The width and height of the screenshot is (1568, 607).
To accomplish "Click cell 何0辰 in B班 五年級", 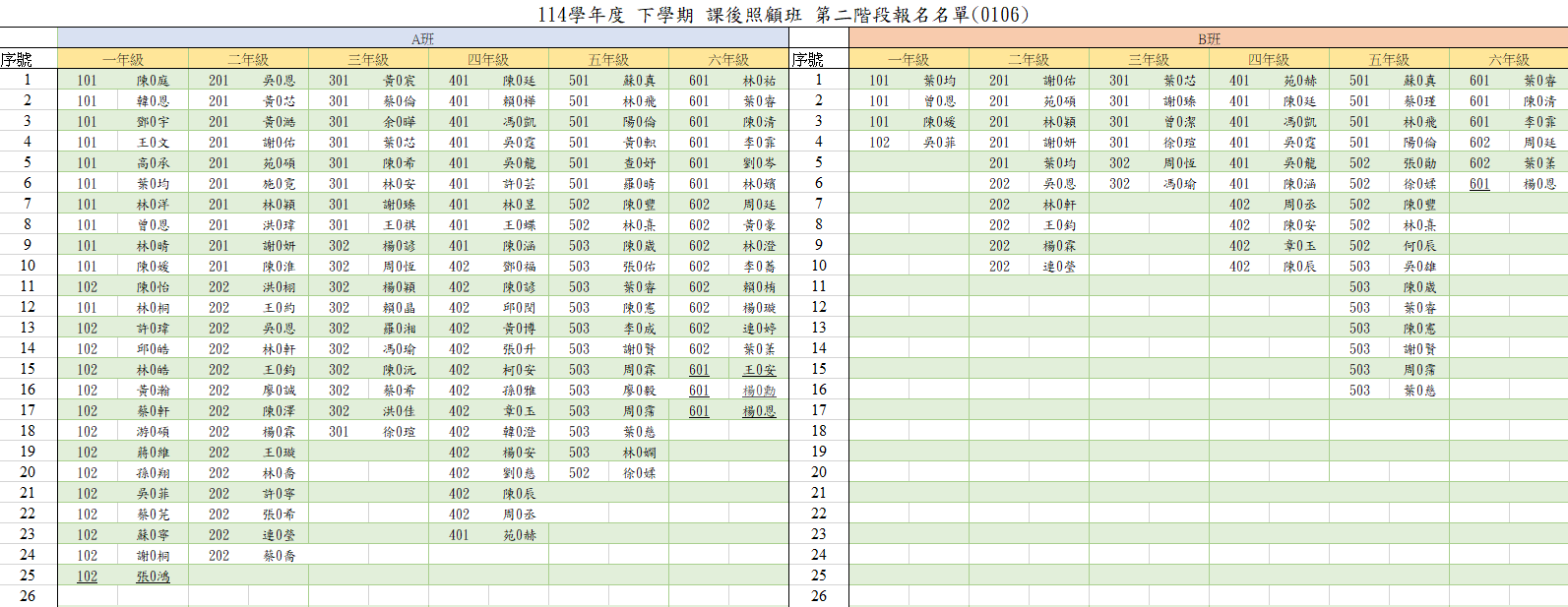I will tap(1419, 246).
